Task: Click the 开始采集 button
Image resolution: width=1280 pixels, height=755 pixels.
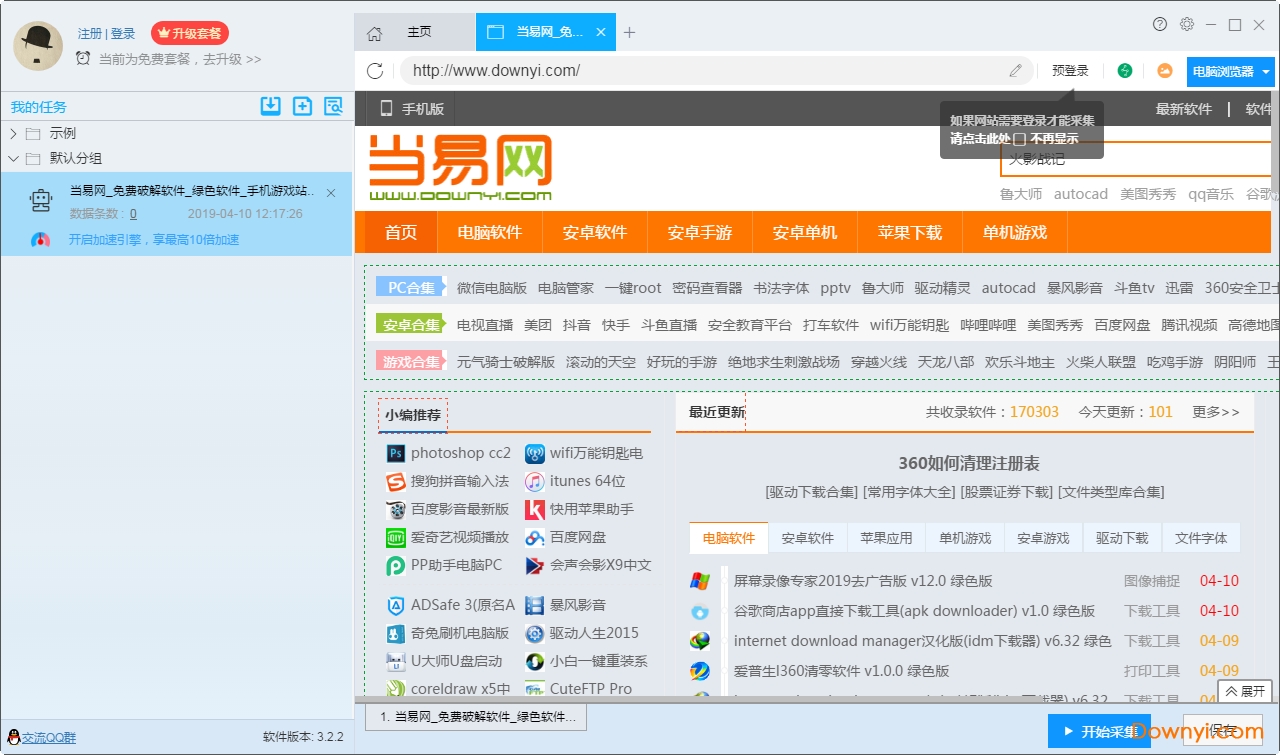Action: tap(1099, 732)
